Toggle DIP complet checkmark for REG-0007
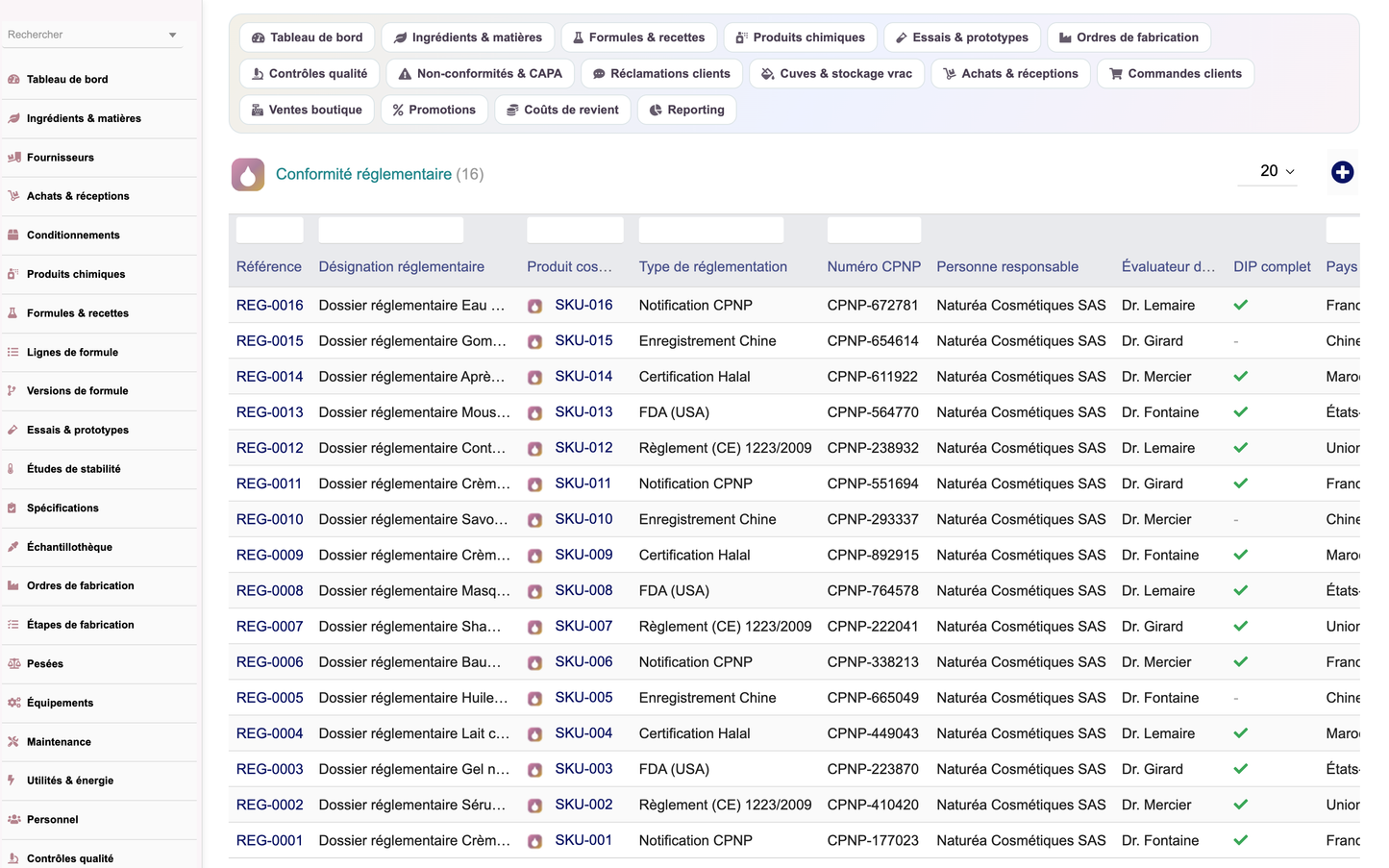This screenshot has height=868, width=1389. pos(1241,626)
